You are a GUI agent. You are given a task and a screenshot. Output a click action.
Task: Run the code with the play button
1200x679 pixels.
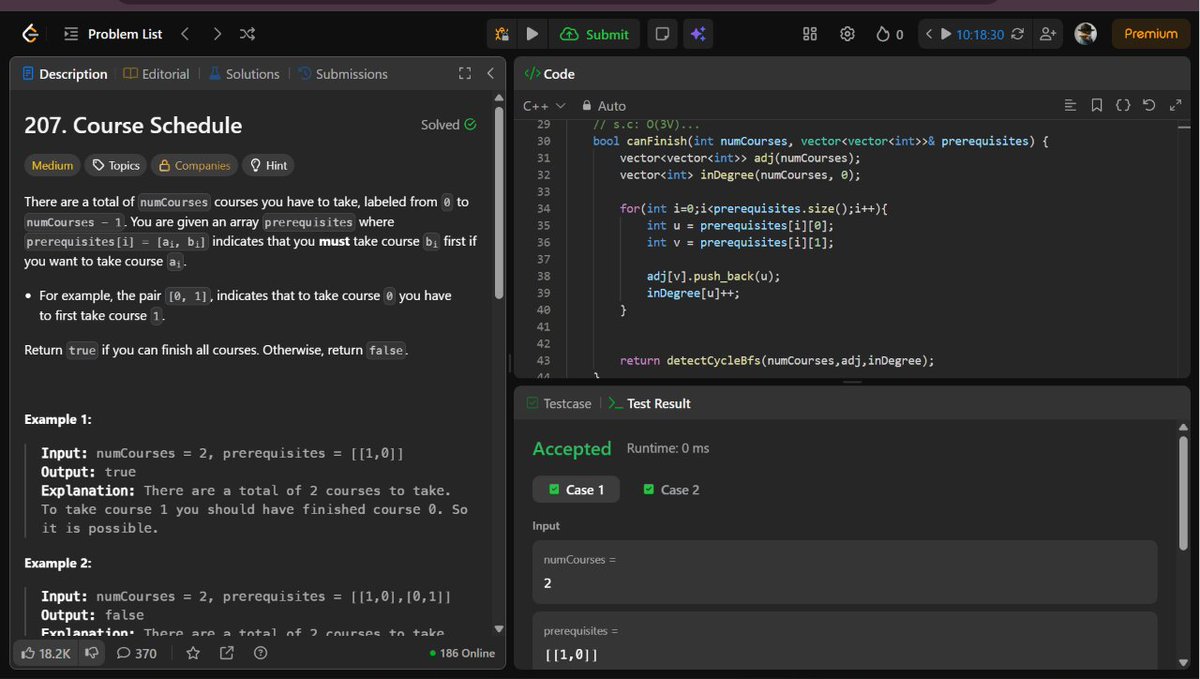532,34
